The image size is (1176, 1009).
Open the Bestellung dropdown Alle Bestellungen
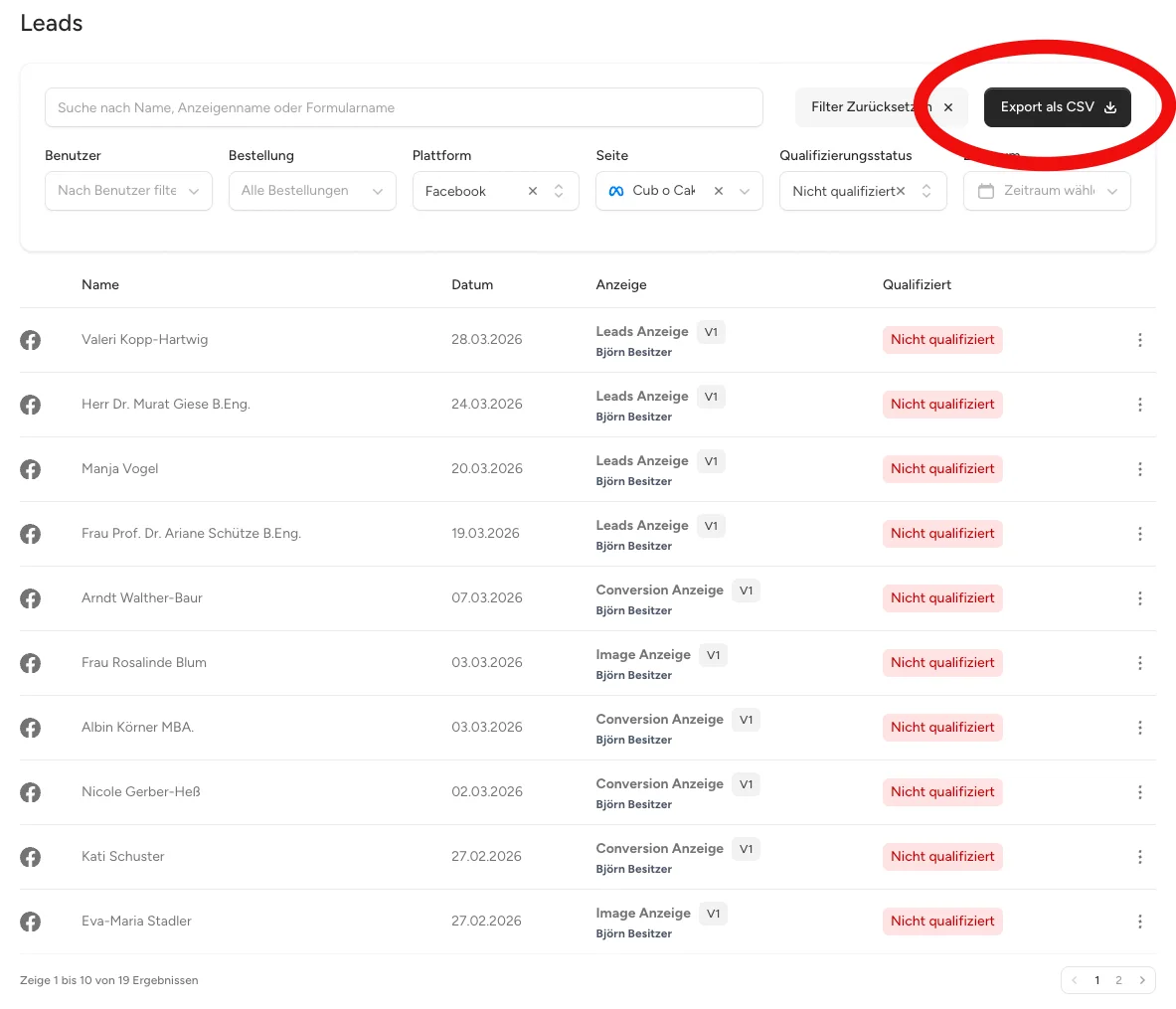(x=312, y=191)
